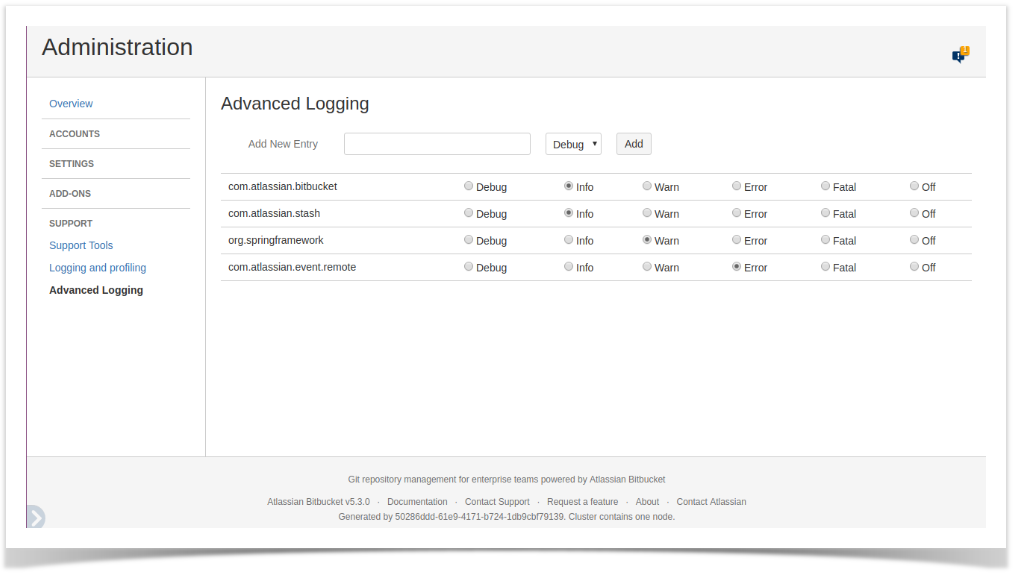Set org.springframework to Fatal

[x=825, y=239]
